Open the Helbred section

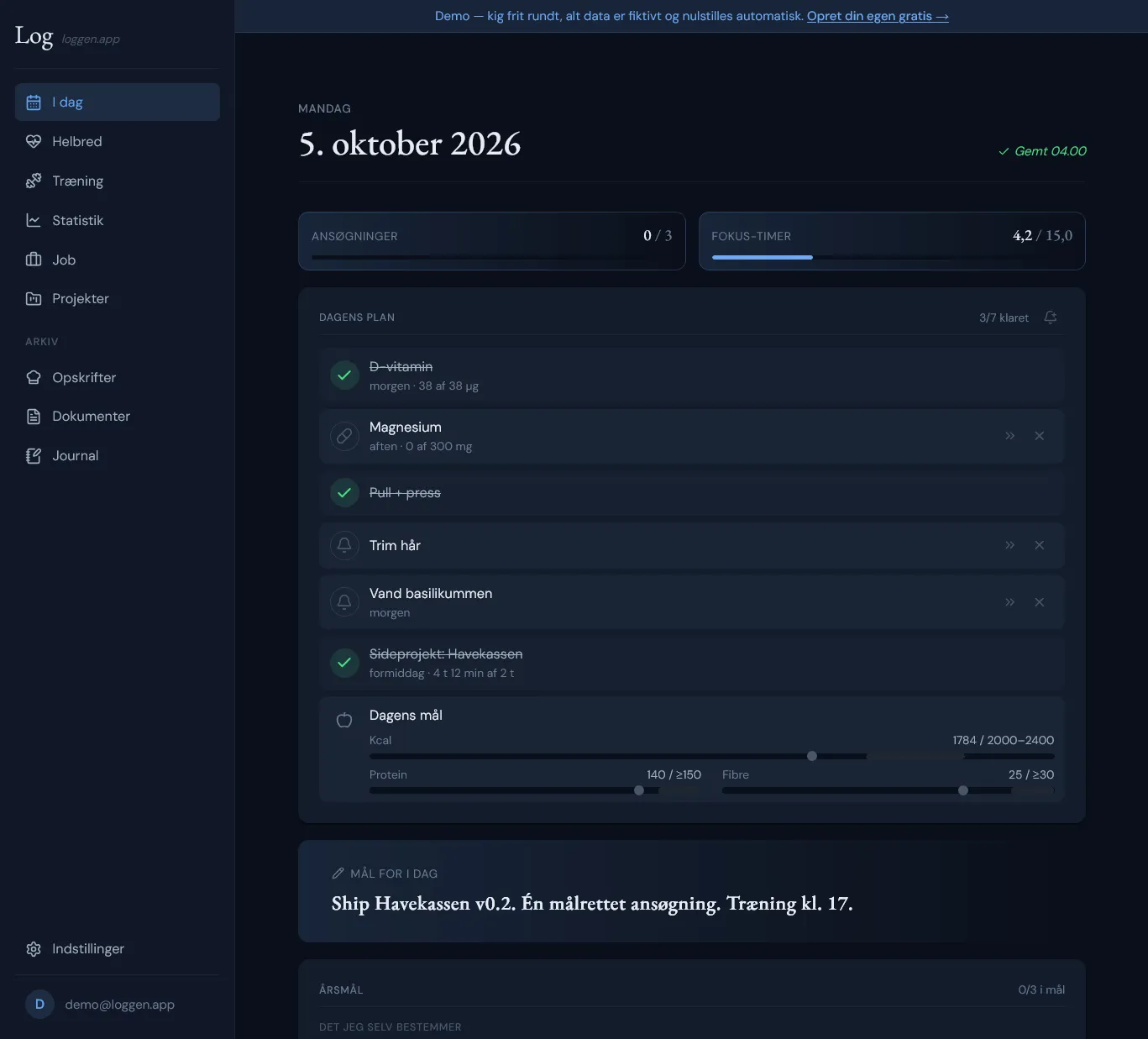(118, 142)
